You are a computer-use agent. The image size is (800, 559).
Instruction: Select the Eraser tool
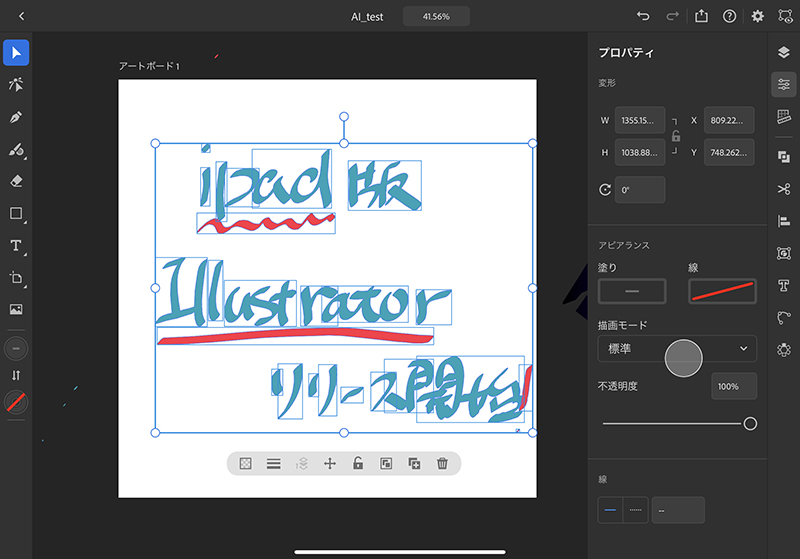click(x=16, y=181)
